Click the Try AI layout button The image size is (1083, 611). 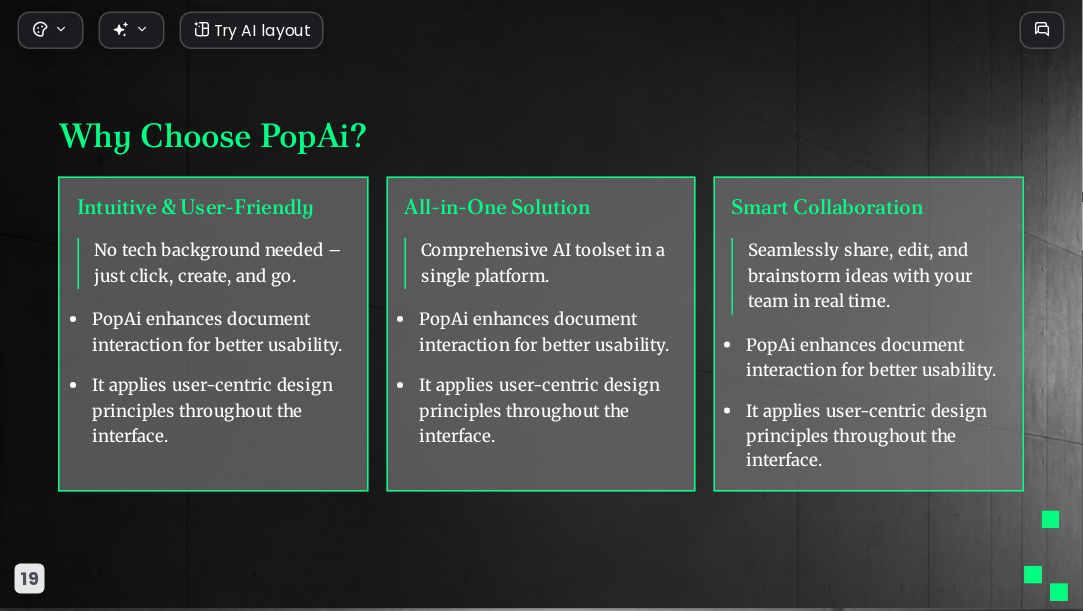point(251,30)
